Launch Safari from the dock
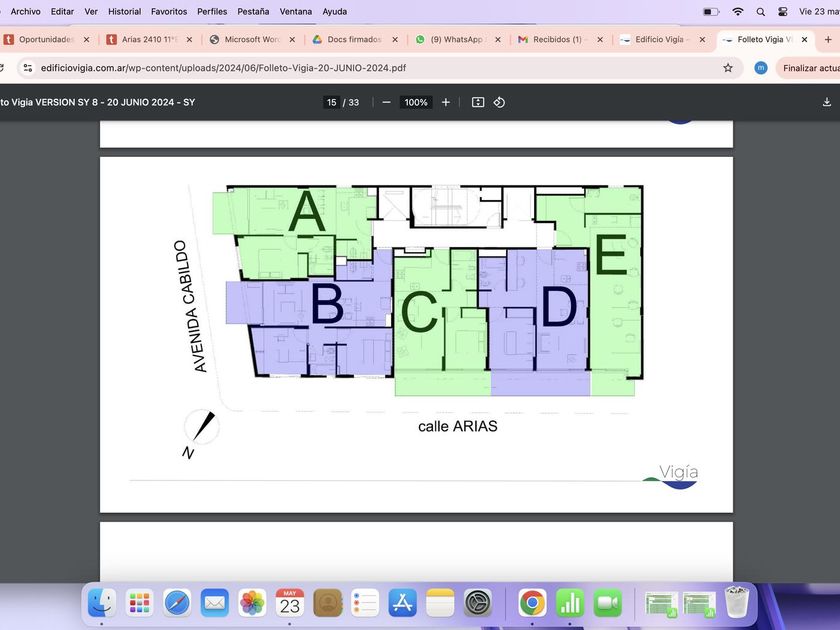840x630 pixels. (x=177, y=603)
